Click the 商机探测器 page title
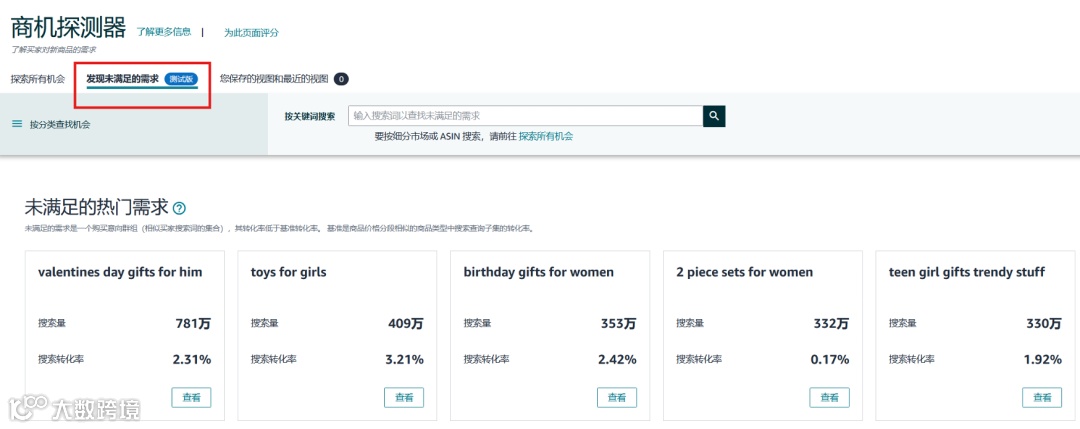 click(x=68, y=26)
